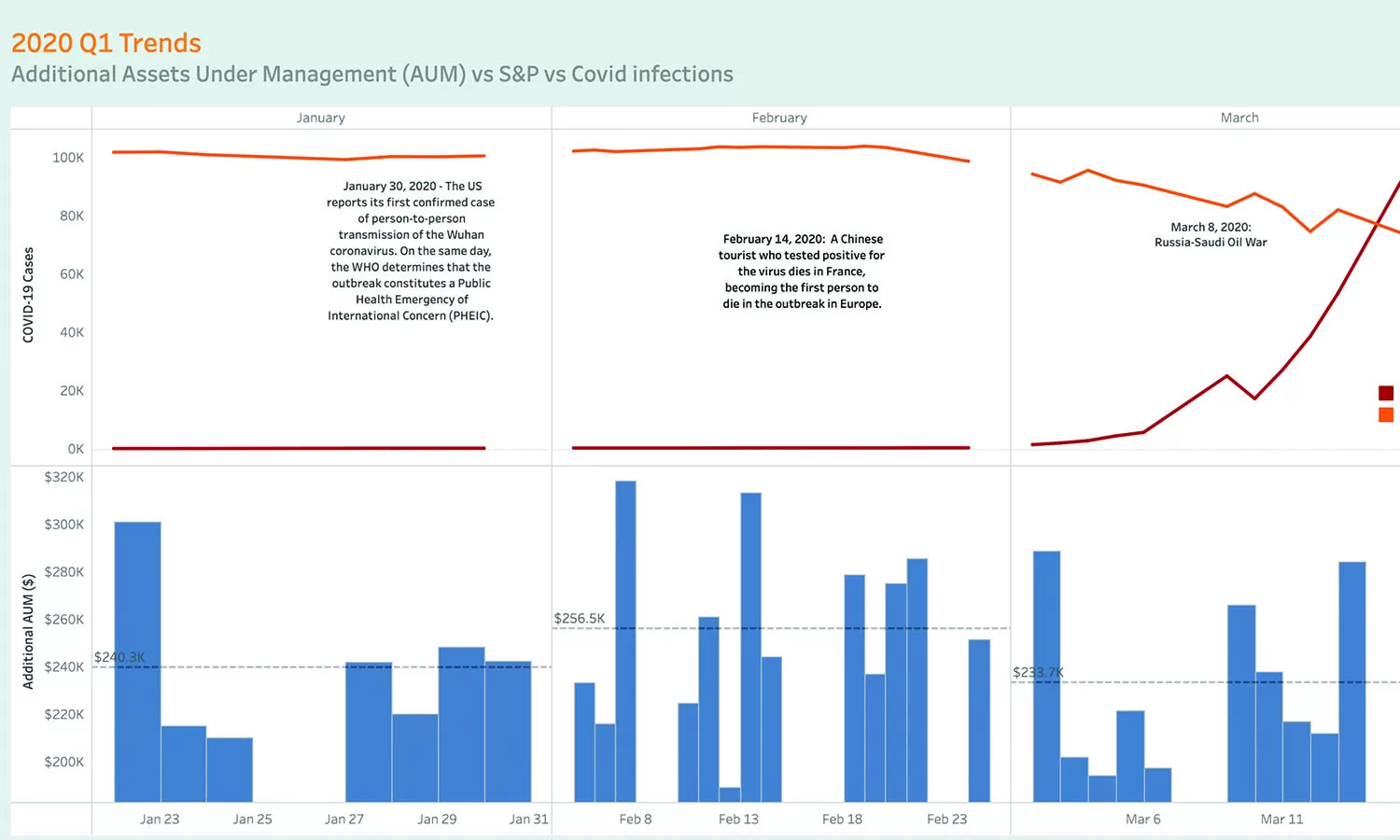This screenshot has height=840, width=1400.
Task: Click the 20K cases axis tick
Action: pos(72,390)
